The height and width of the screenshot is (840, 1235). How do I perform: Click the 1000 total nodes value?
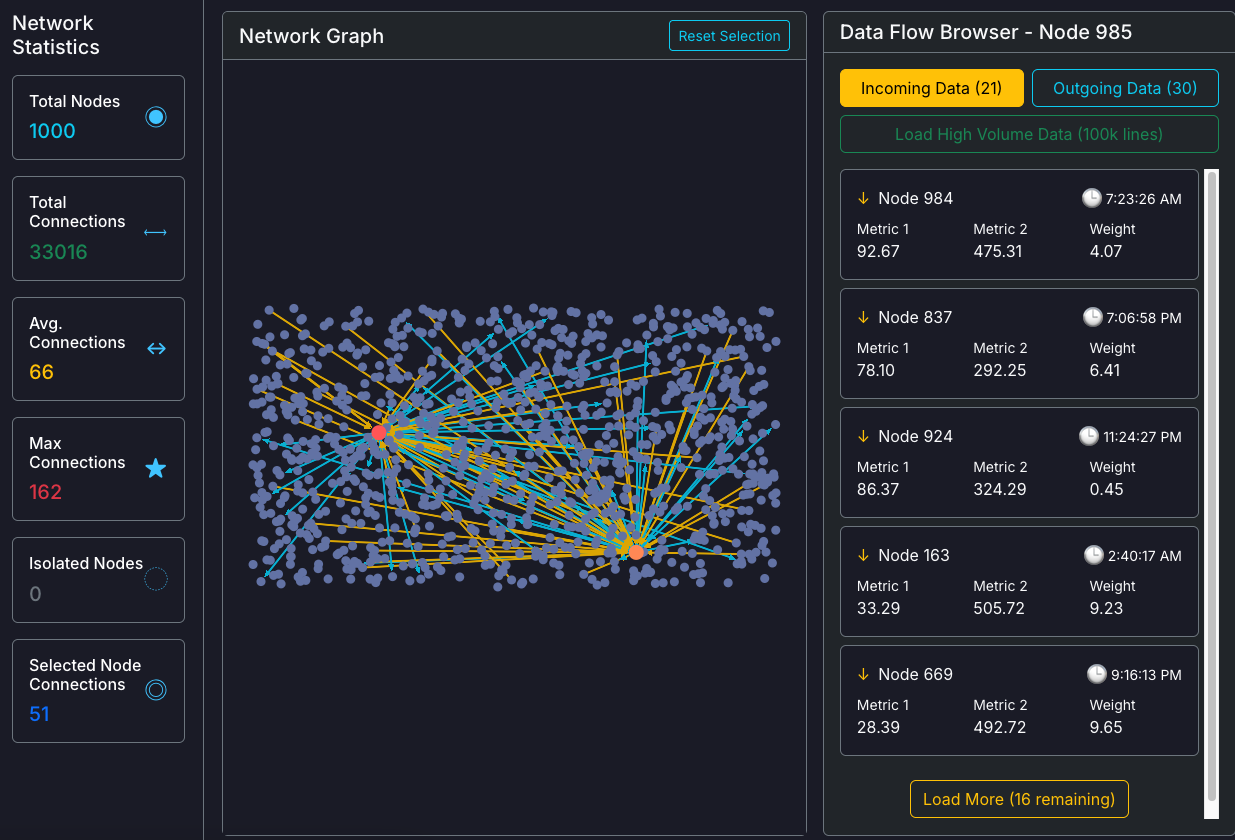click(52, 131)
